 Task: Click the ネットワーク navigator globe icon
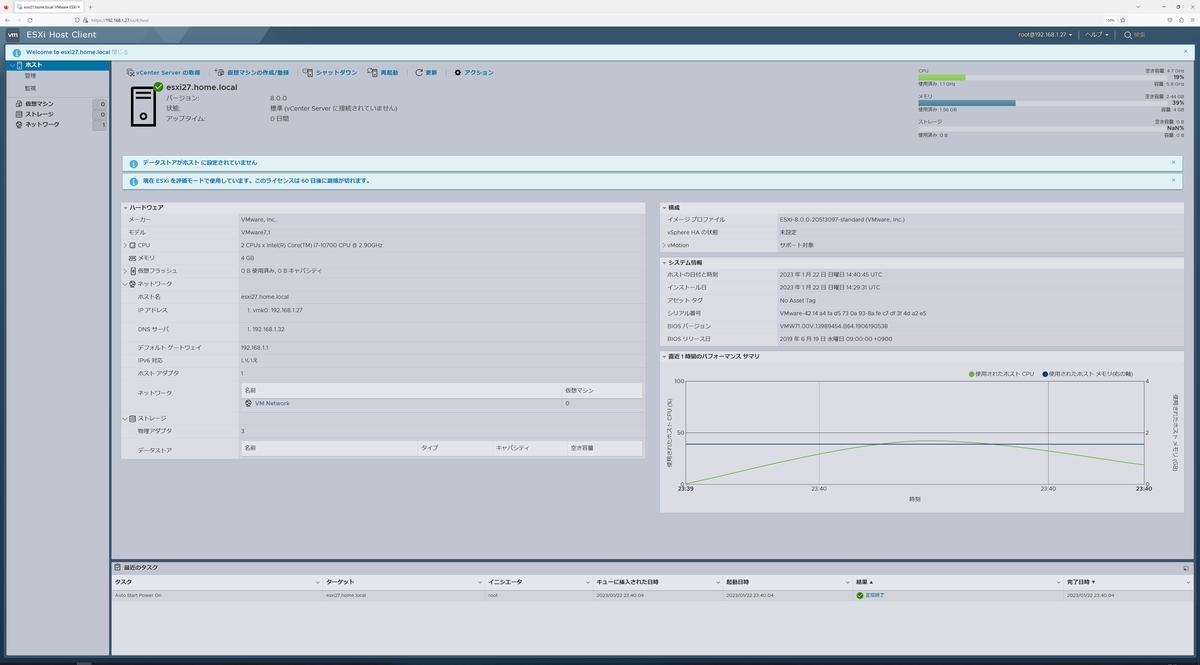point(19,125)
